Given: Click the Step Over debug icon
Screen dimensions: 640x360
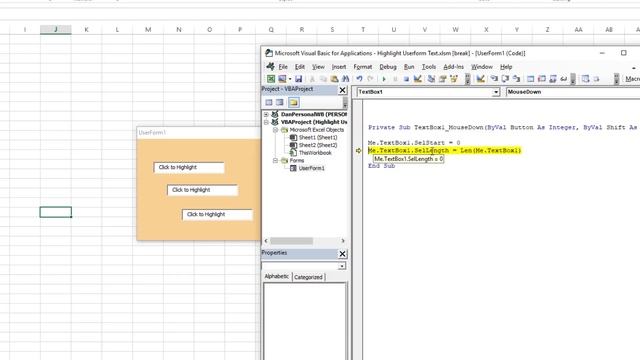Looking at the screenshot, I should pyautogui.click(x=505, y=79).
